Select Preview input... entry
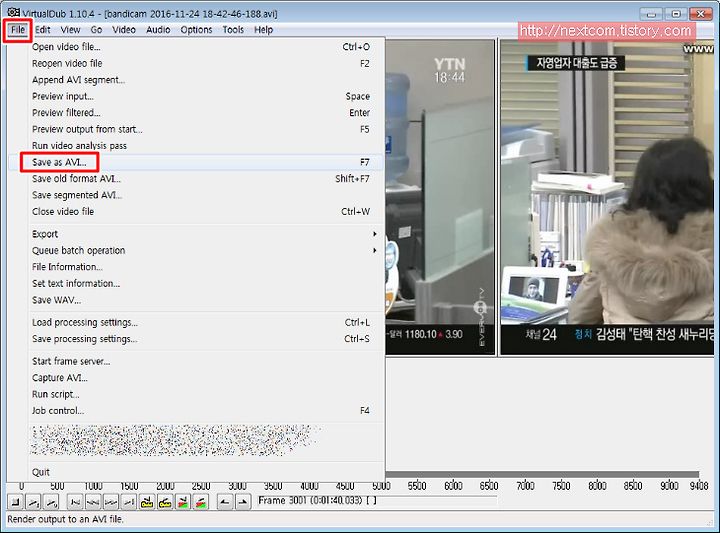Viewport: 720px width, 533px height. pos(197,96)
